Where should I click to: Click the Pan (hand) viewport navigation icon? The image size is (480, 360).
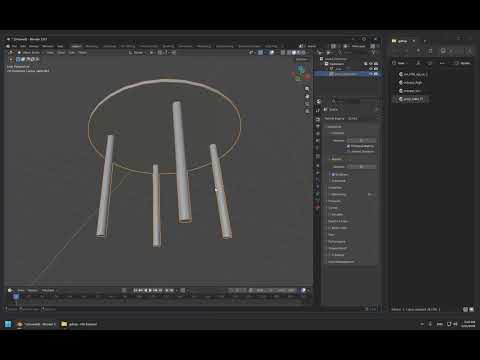coord(307,96)
